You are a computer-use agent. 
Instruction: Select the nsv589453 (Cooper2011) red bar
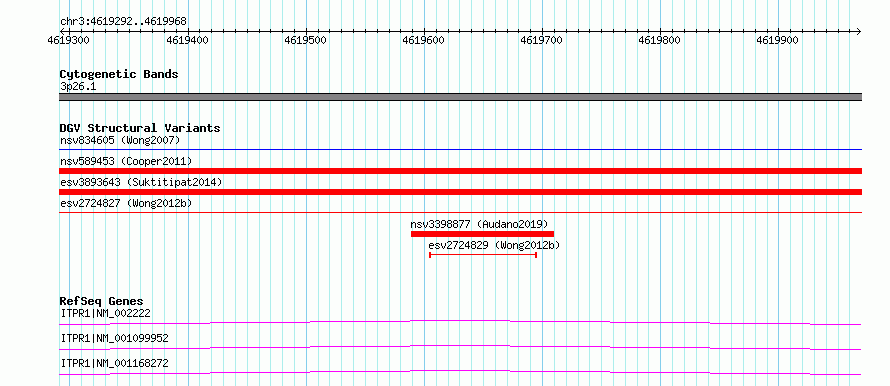point(460,171)
